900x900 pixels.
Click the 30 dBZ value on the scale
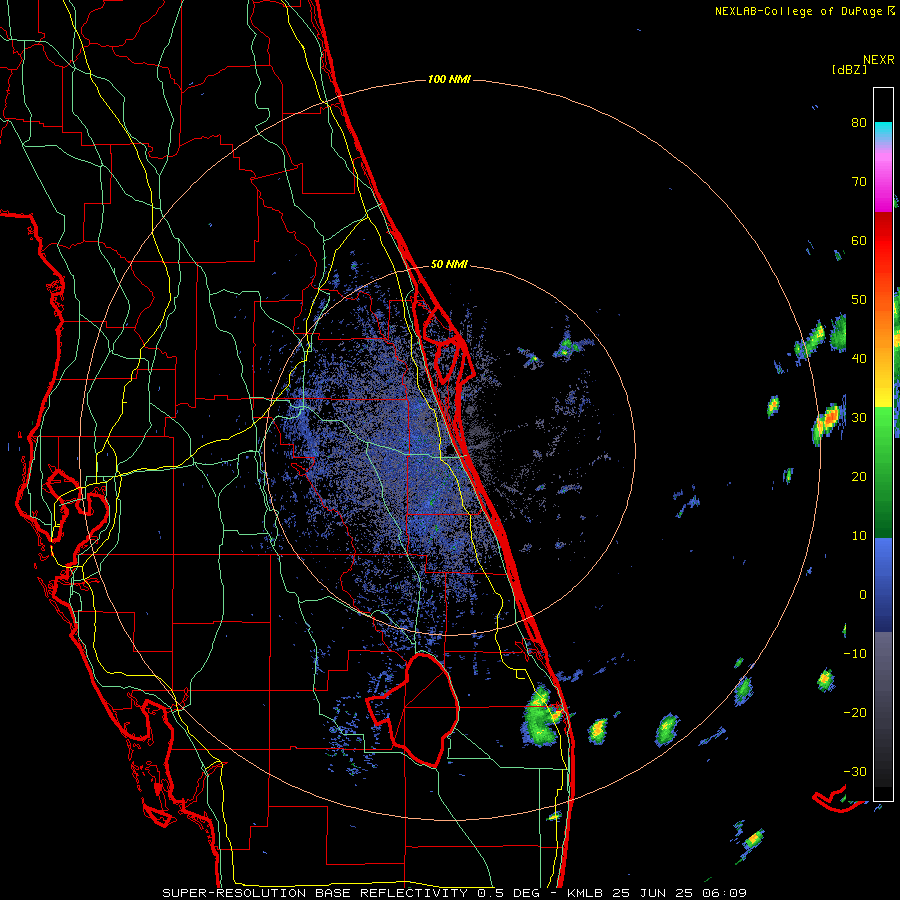click(x=859, y=418)
